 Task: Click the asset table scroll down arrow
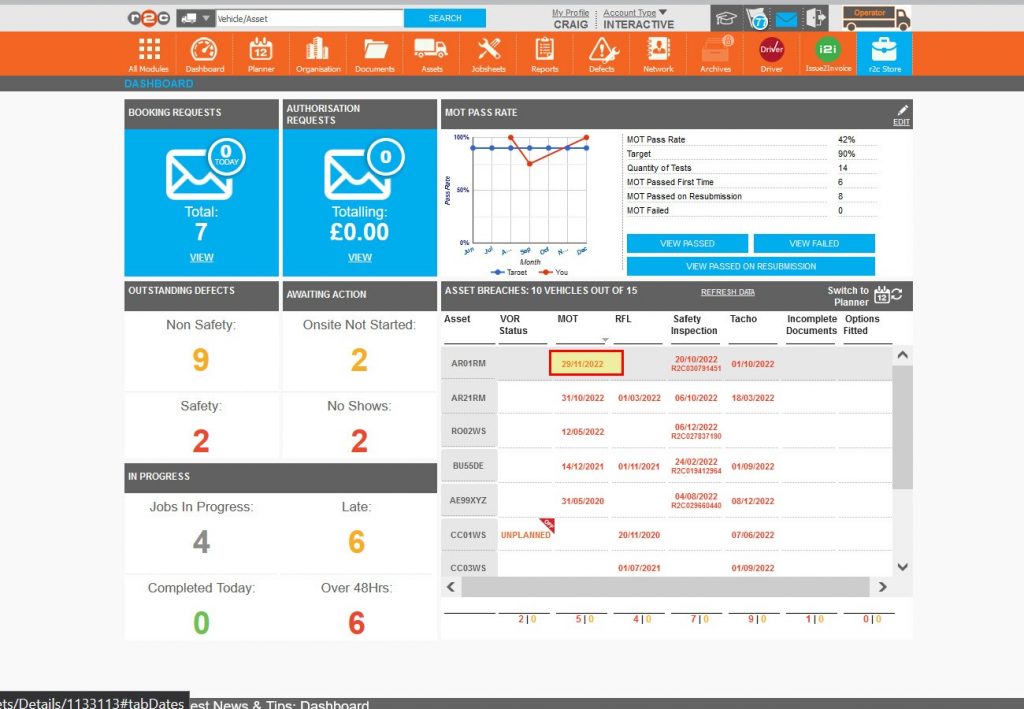(903, 567)
